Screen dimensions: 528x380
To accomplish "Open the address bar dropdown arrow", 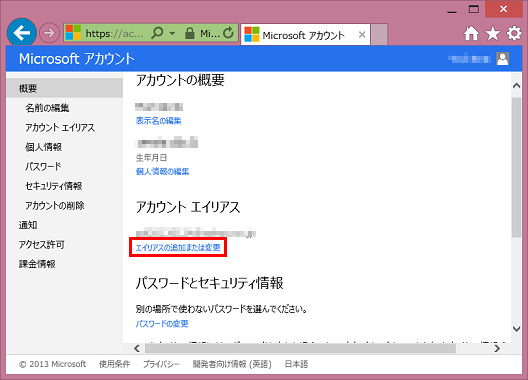I will [x=172, y=33].
